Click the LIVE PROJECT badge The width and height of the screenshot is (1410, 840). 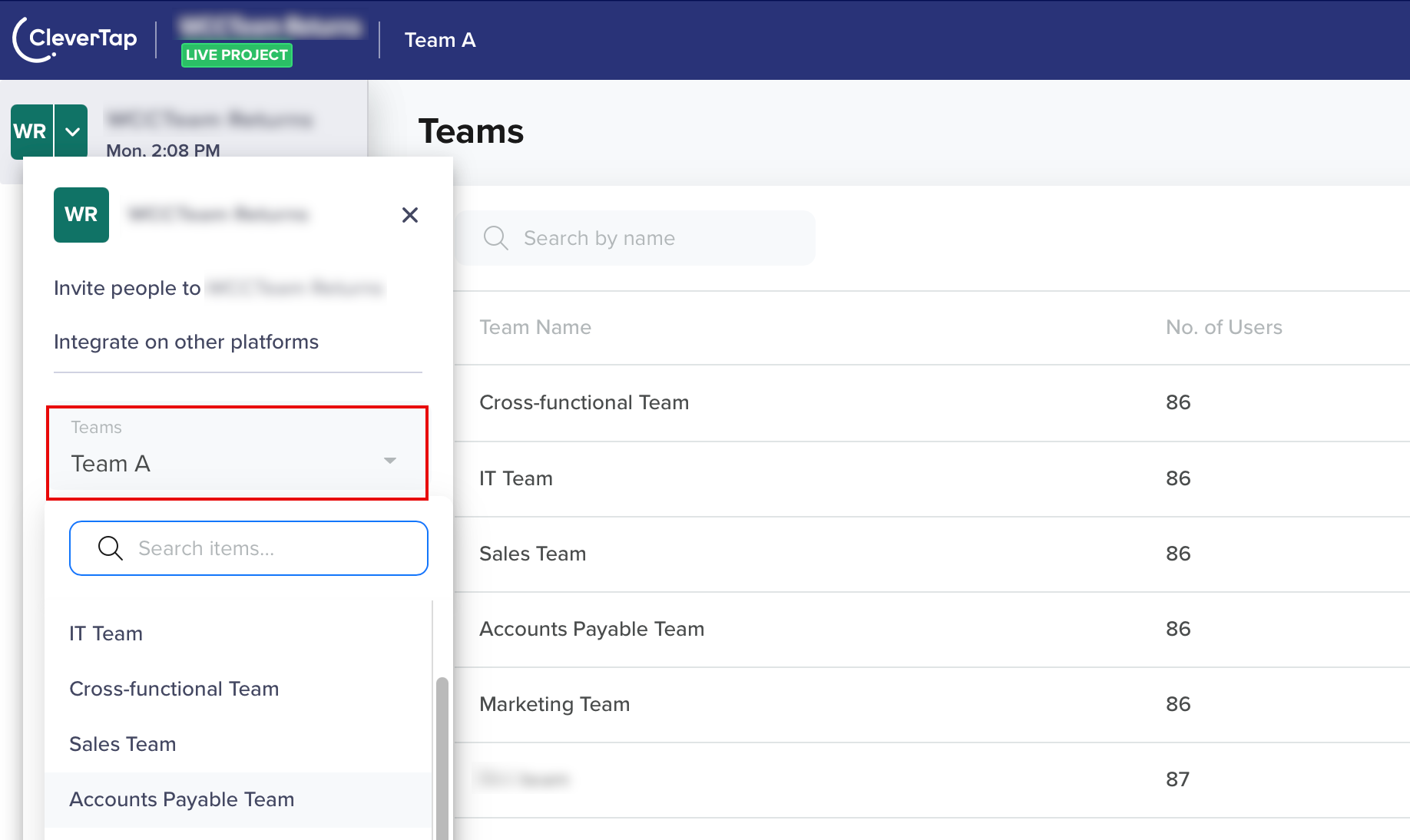pyautogui.click(x=236, y=55)
